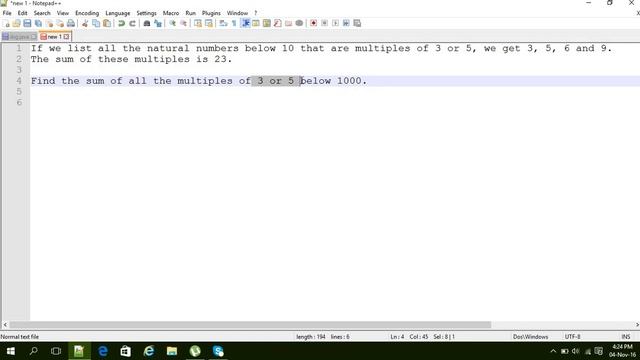640x360 pixels.
Task: Undo the last edit with the Undo icon
Action: point(121,23)
